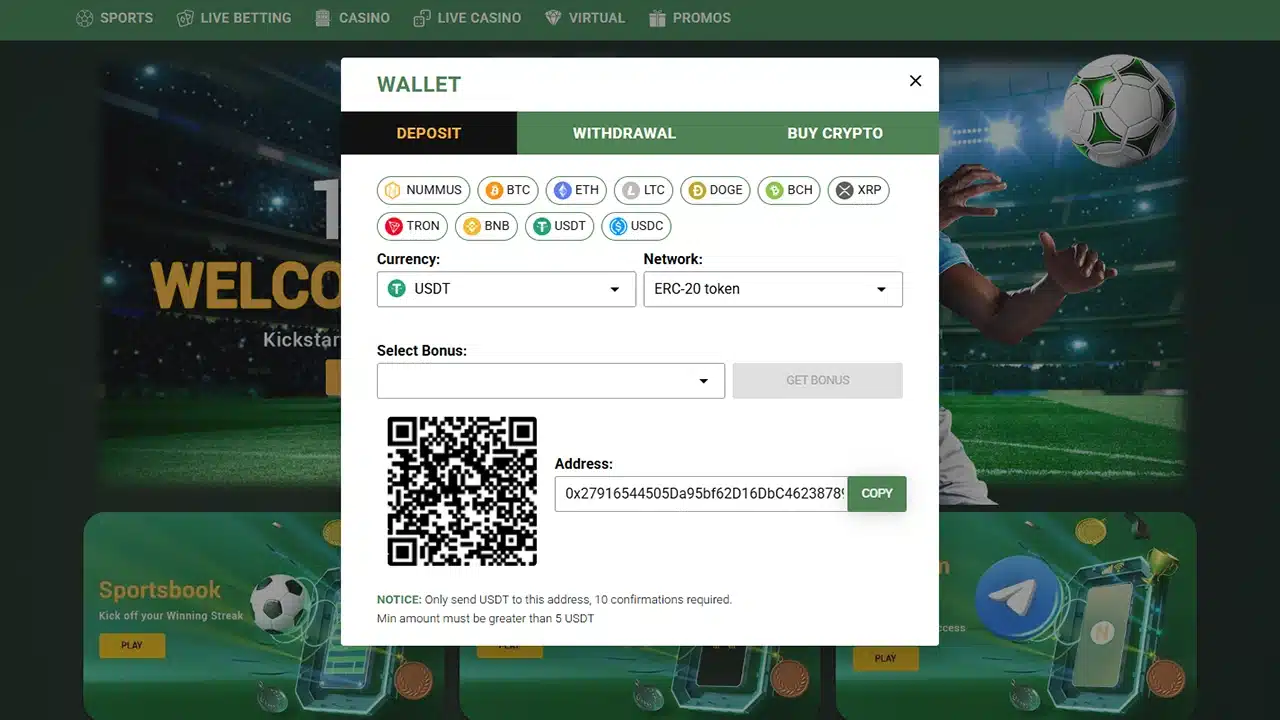
Task: Choose the DOGE coin chip
Action: point(715,190)
